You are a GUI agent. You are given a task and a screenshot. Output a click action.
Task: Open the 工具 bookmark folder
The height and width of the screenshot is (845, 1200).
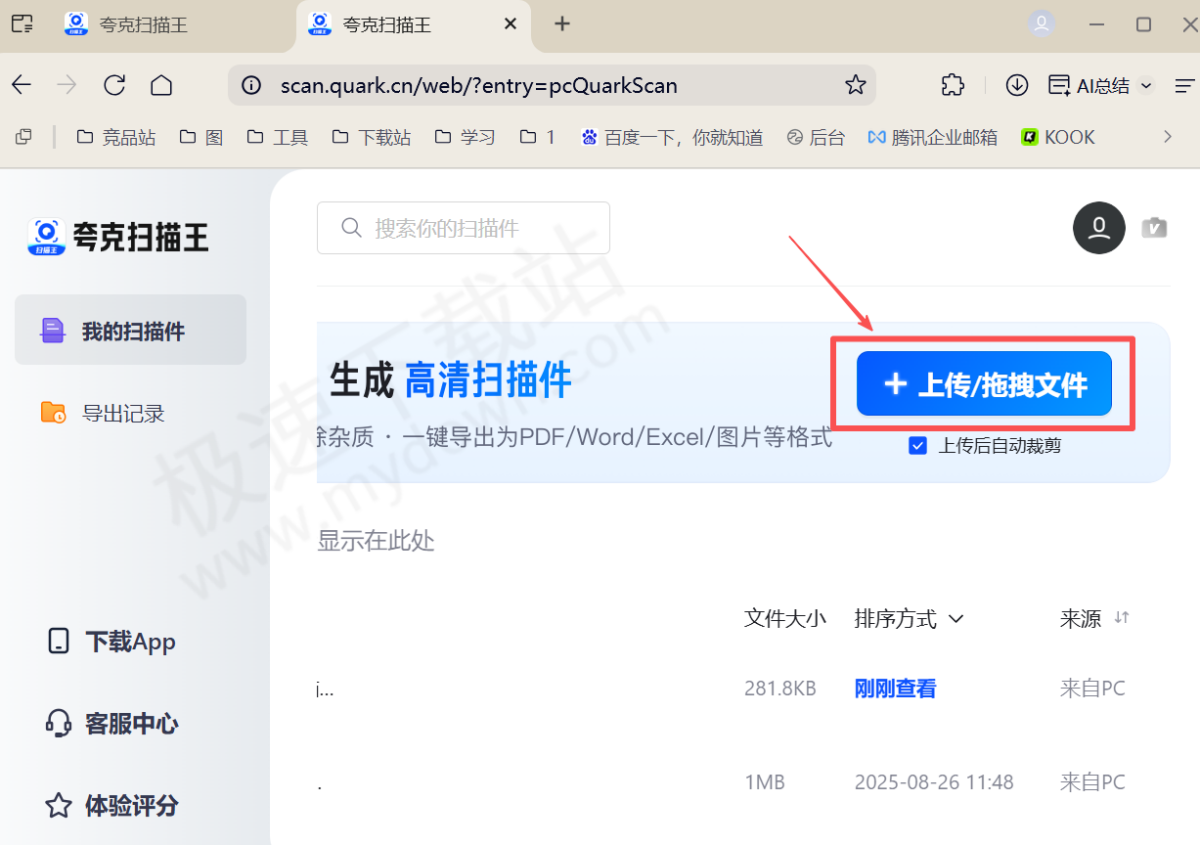(277, 137)
